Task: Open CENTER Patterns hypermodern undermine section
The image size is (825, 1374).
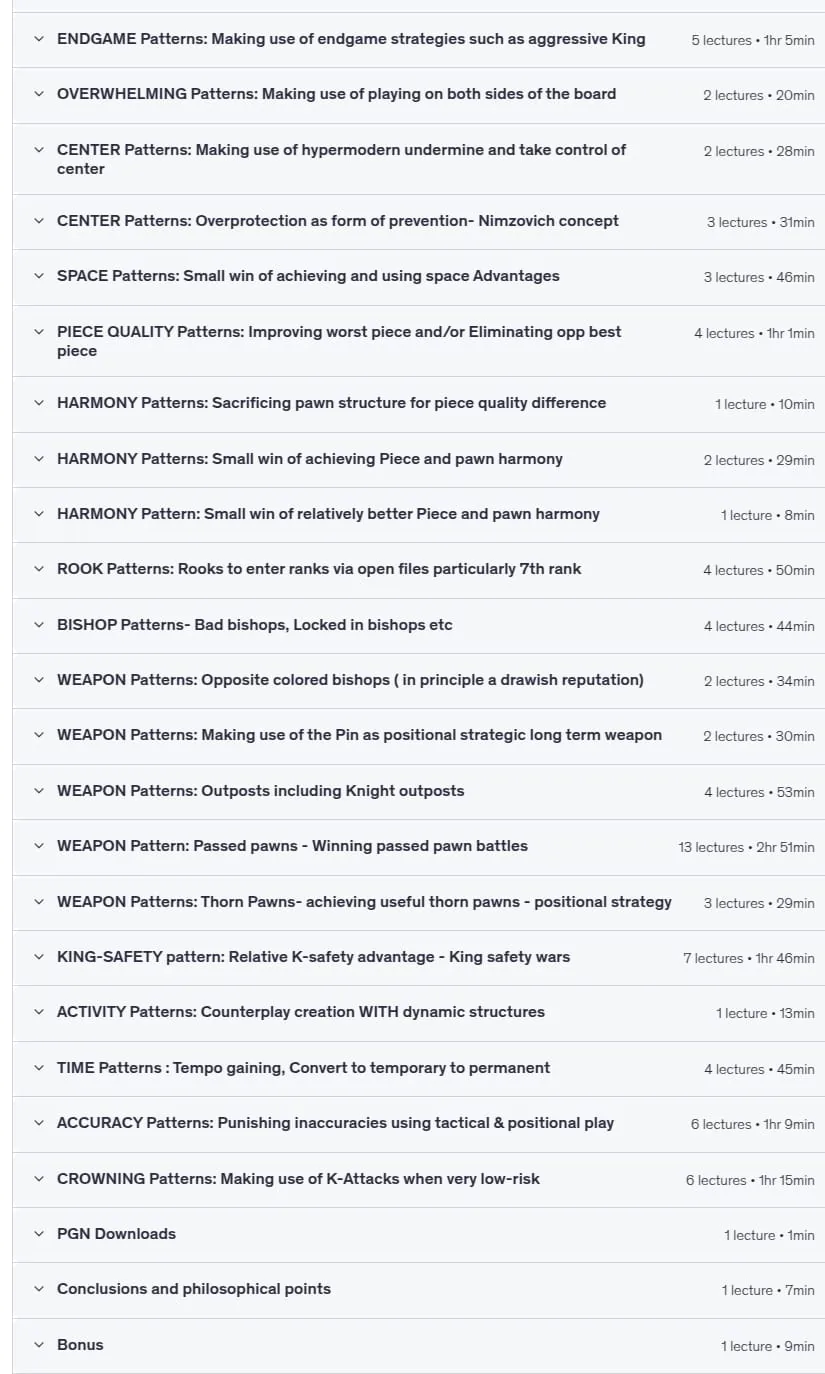Action: tap(419, 159)
